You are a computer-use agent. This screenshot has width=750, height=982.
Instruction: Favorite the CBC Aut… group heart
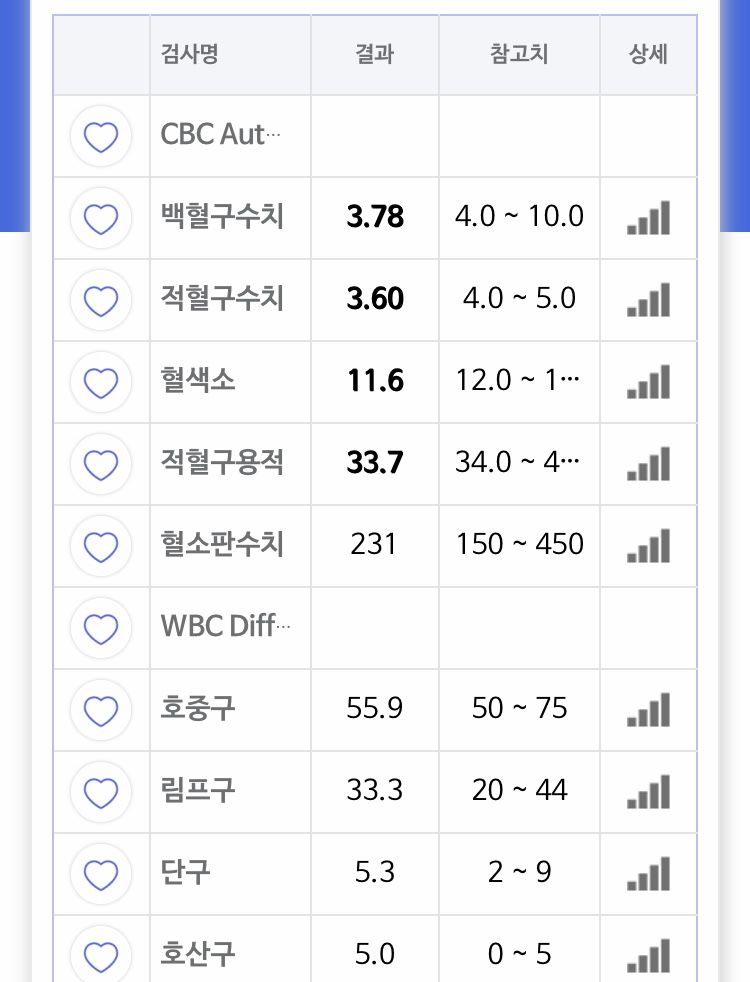point(101,136)
